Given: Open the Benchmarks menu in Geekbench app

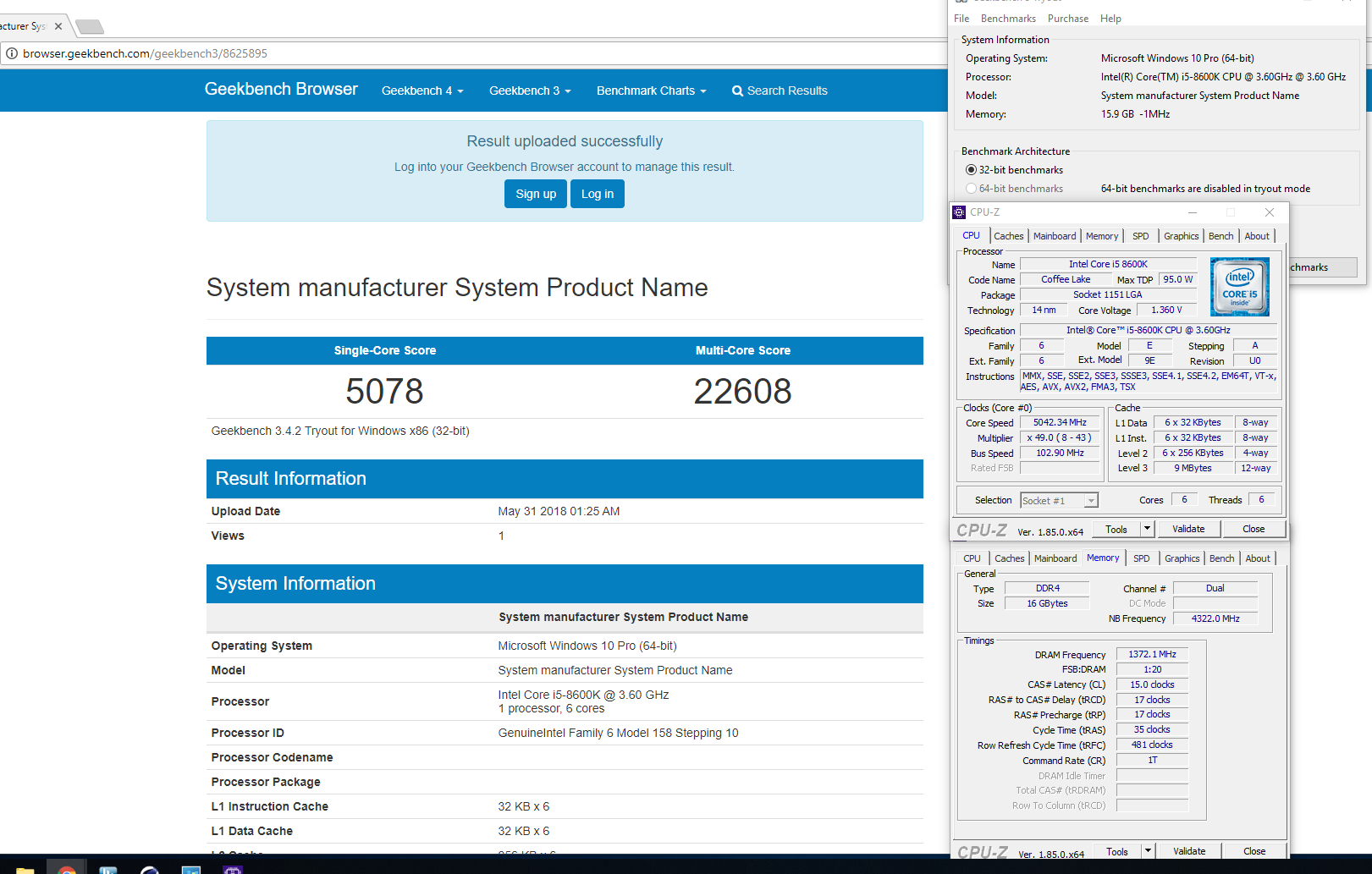Looking at the screenshot, I should point(1008,19).
